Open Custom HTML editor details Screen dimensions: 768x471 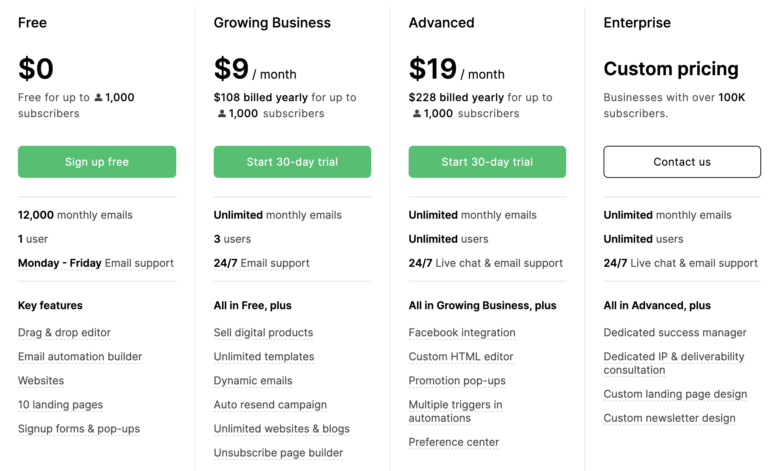[461, 357]
